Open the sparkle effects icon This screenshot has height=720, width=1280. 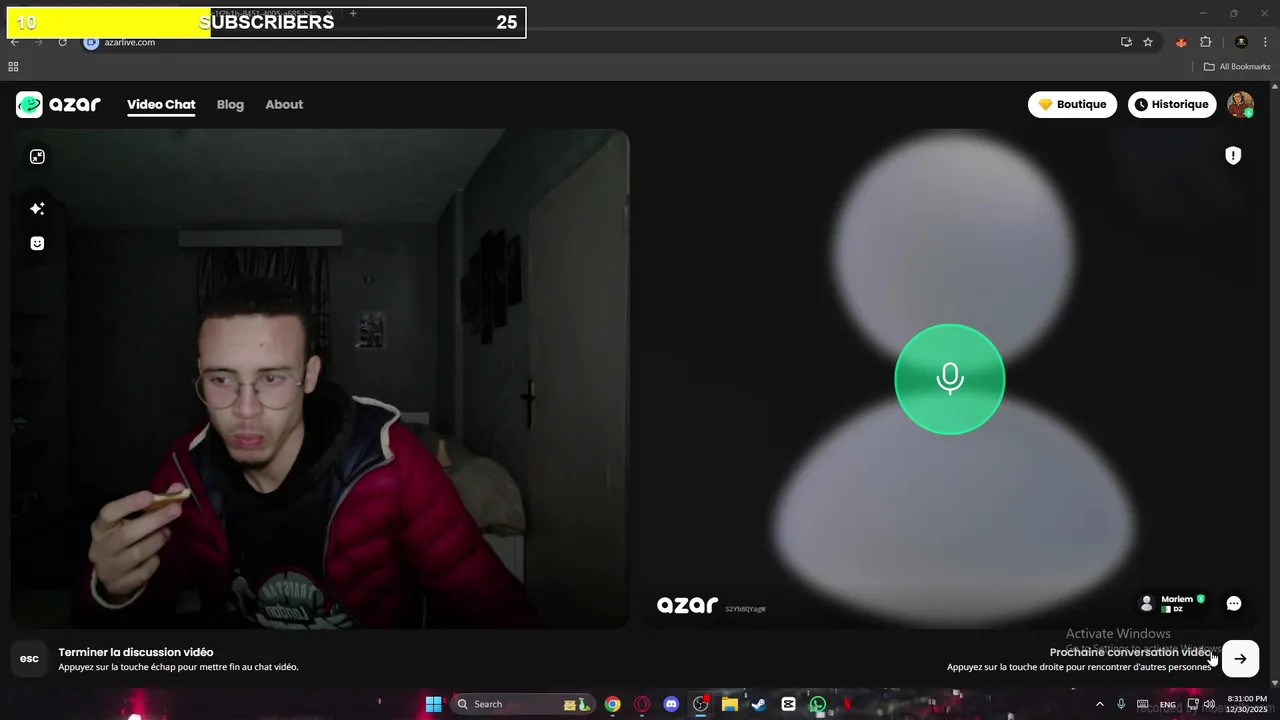(x=37, y=208)
